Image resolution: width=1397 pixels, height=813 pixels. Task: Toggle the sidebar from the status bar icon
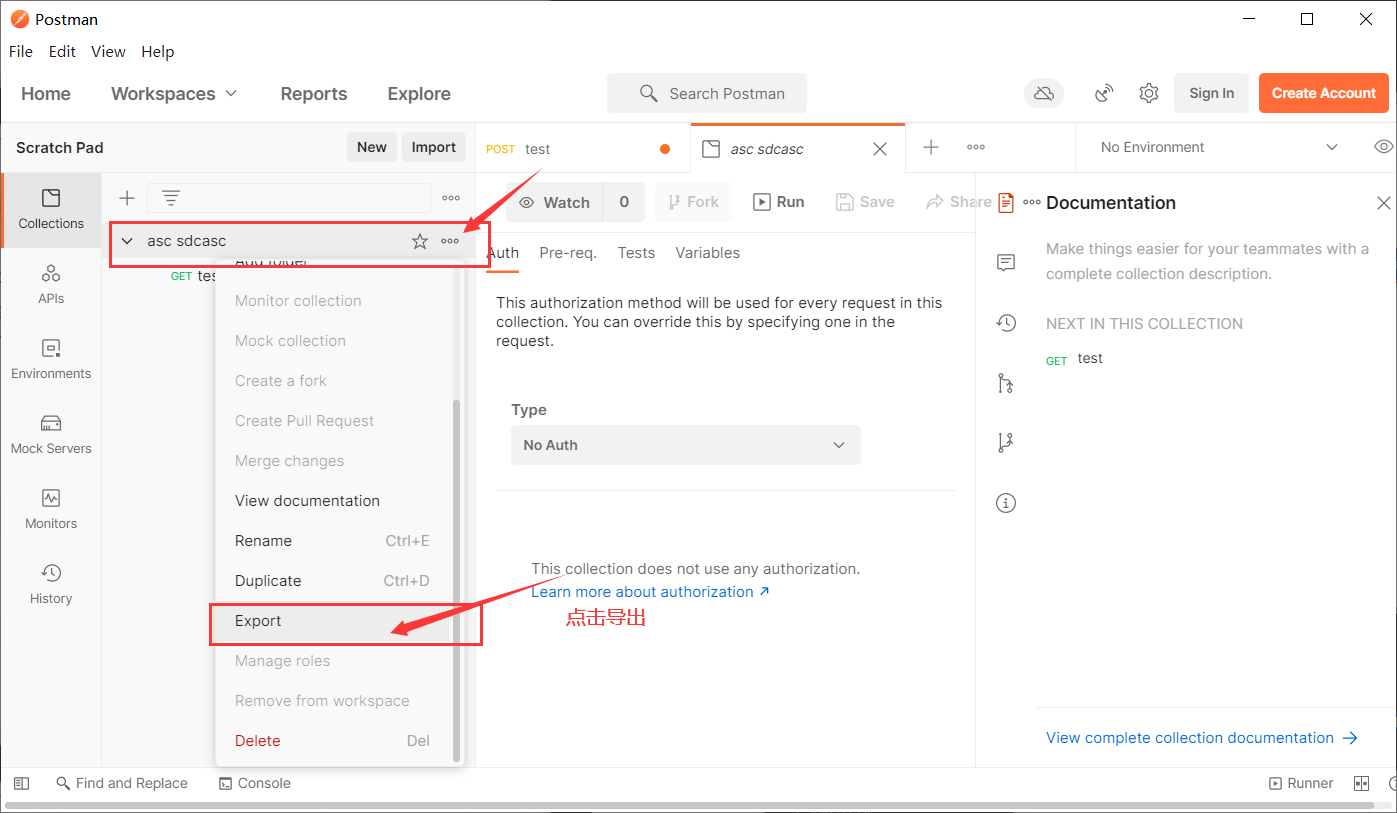[21, 783]
